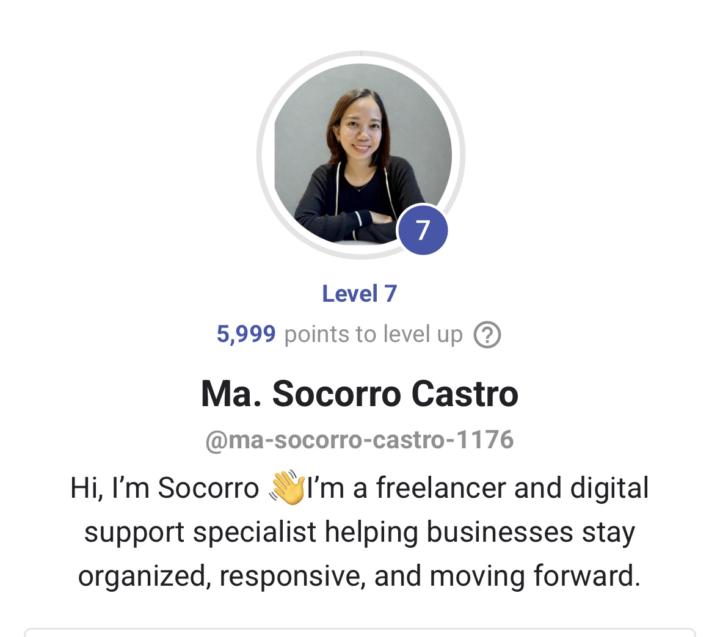Click the "@" symbol in the handle
720x637 pixels.
tap(216, 441)
